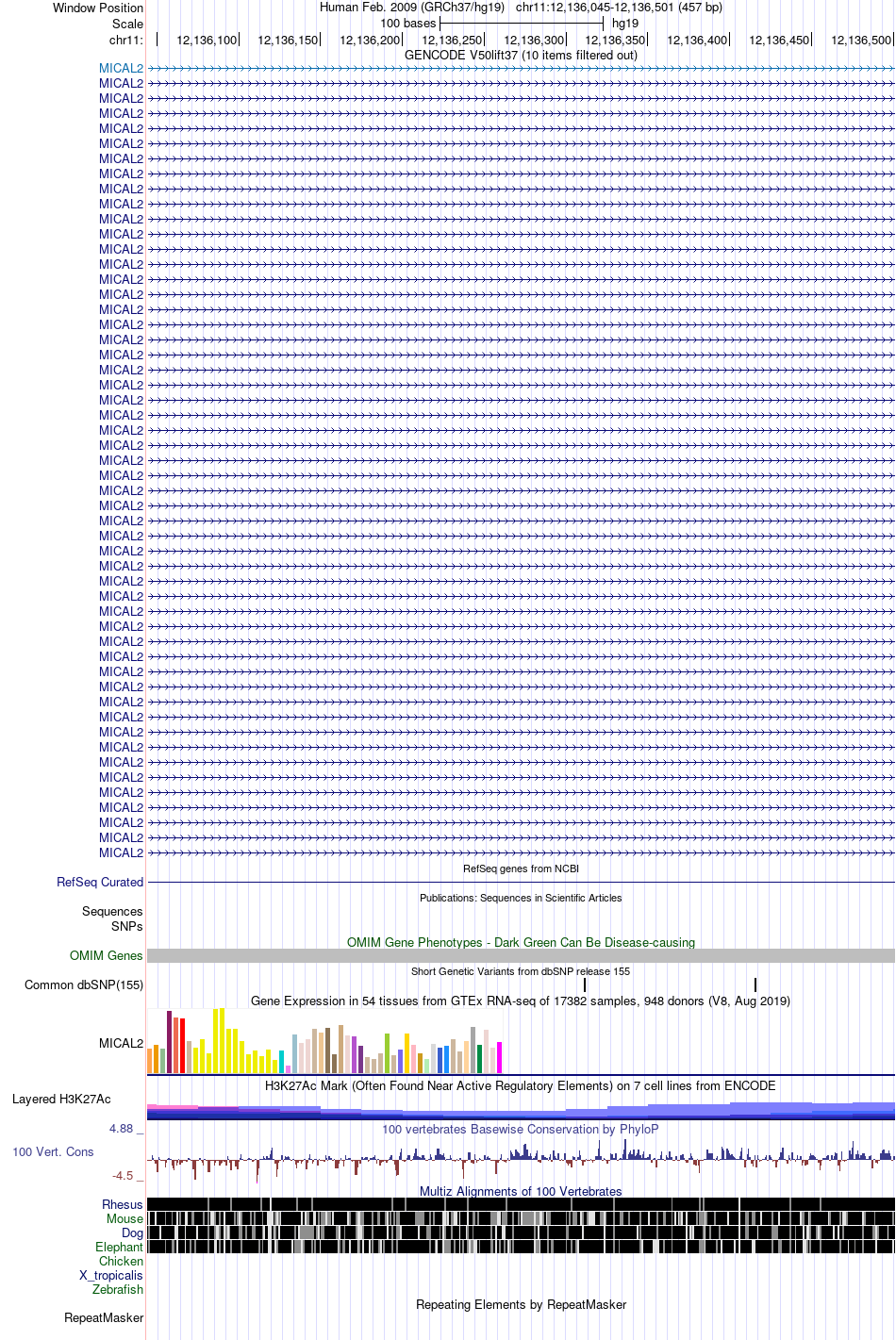Click the RepeatMasker track label
This screenshot has height=1340, width=896.
coord(104,1317)
